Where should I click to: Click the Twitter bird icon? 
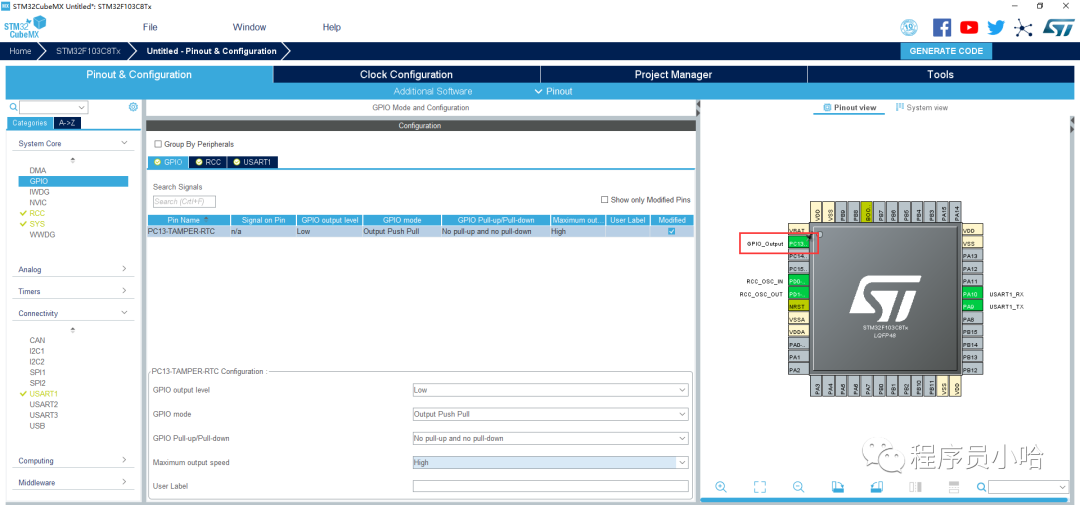(x=995, y=28)
